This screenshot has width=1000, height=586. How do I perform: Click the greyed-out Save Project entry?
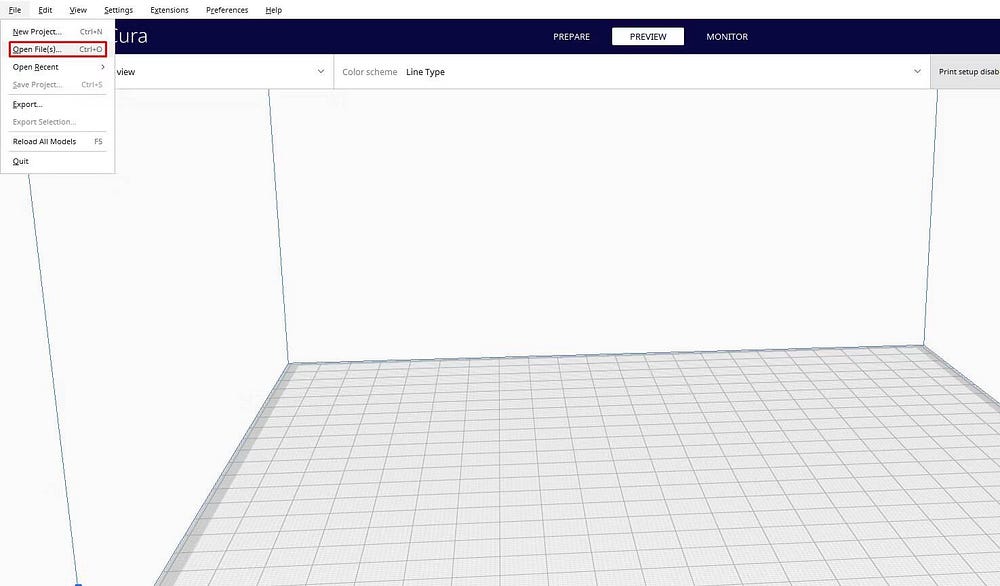tap(37, 85)
